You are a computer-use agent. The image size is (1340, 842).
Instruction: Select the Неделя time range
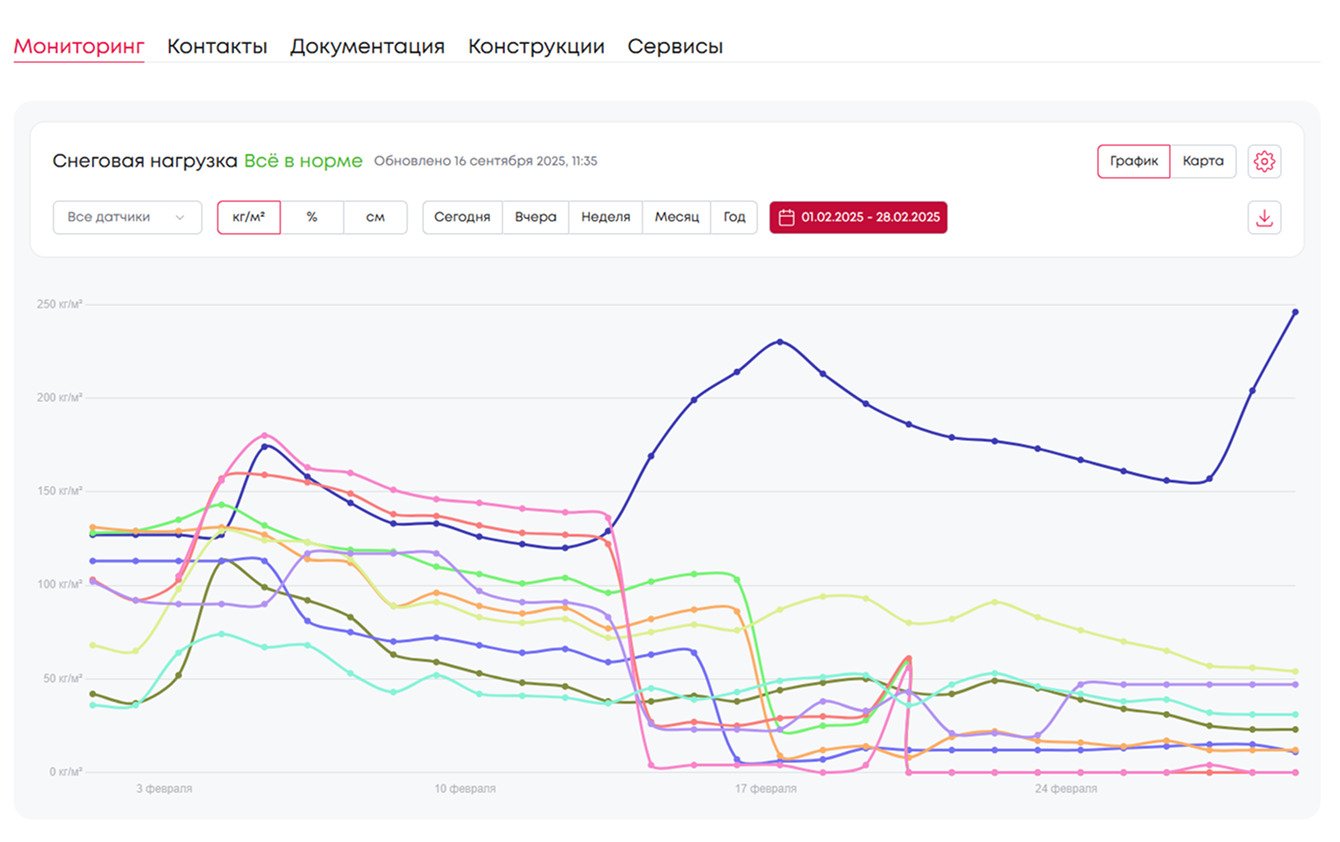[x=606, y=217]
